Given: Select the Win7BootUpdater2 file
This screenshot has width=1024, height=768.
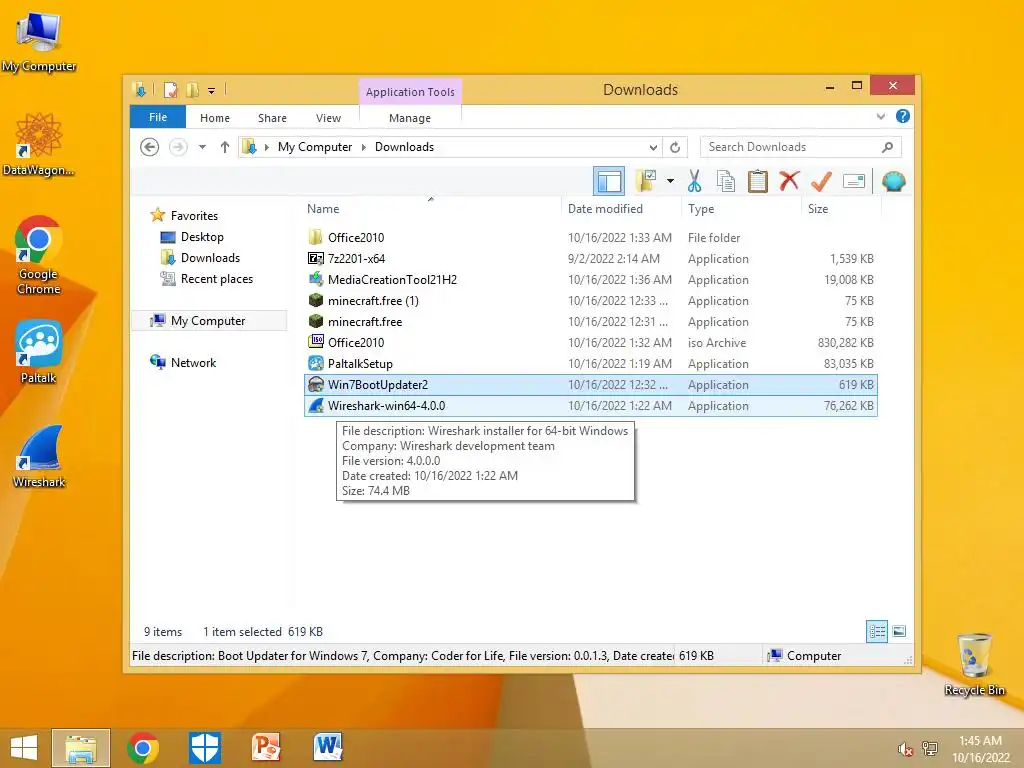Looking at the screenshot, I should pos(591,385).
